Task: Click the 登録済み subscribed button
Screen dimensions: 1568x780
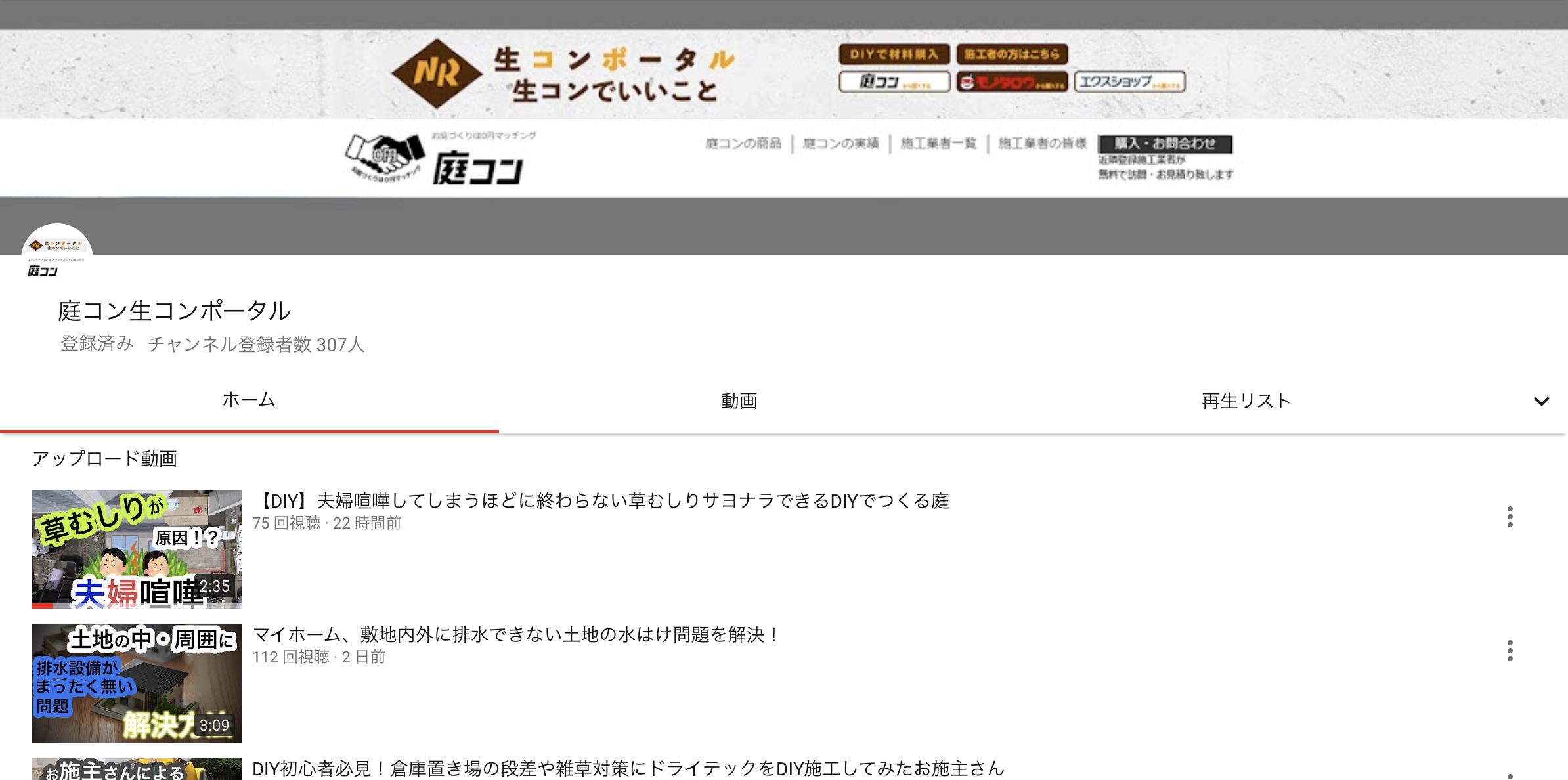Action: pyautogui.click(x=97, y=343)
